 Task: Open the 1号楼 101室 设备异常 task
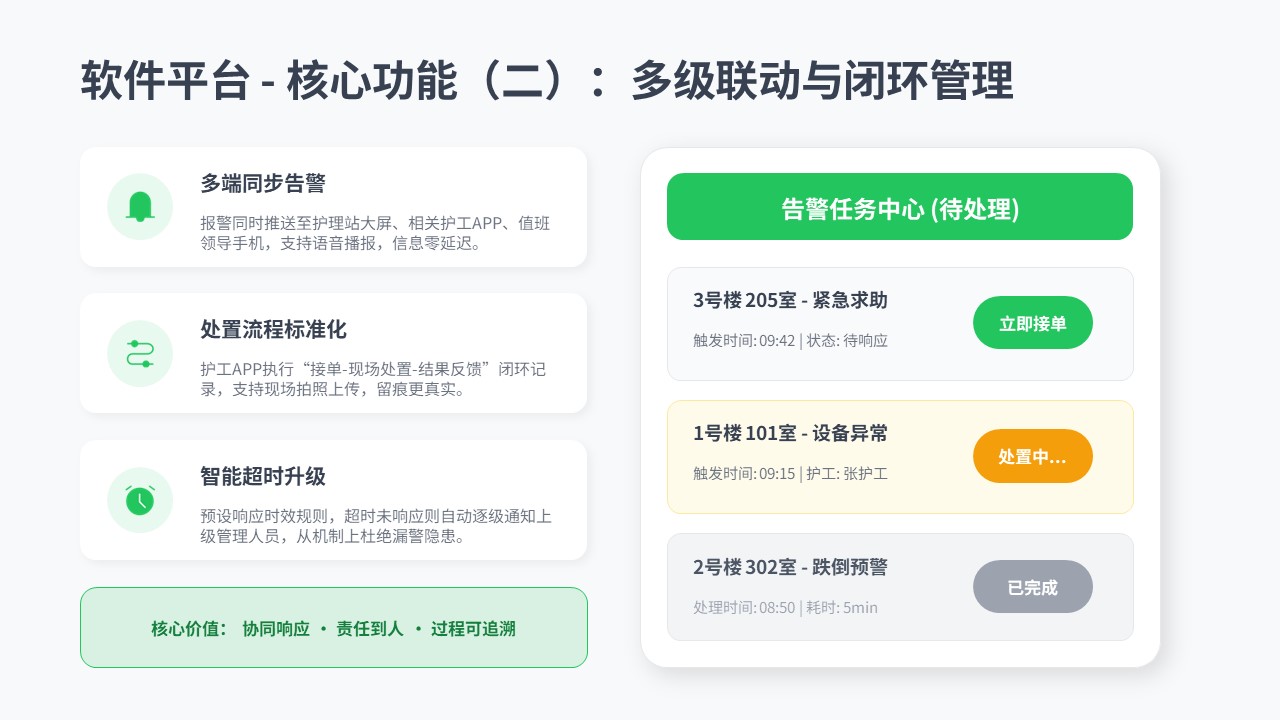(790, 434)
